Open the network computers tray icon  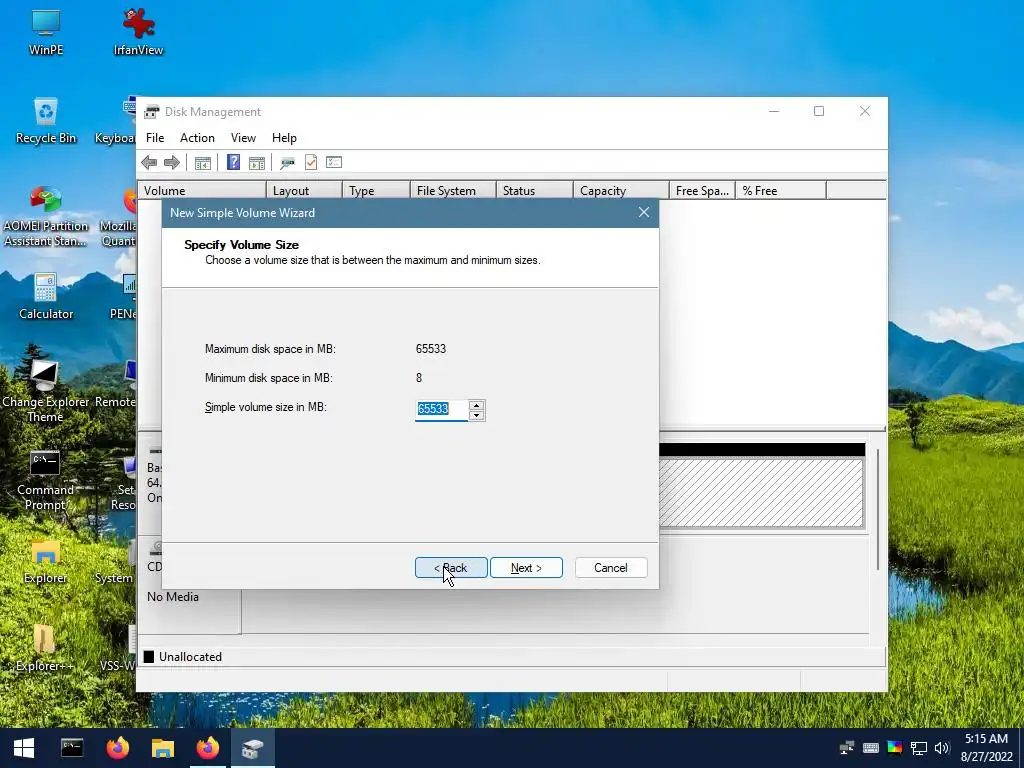pyautogui.click(x=847, y=748)
